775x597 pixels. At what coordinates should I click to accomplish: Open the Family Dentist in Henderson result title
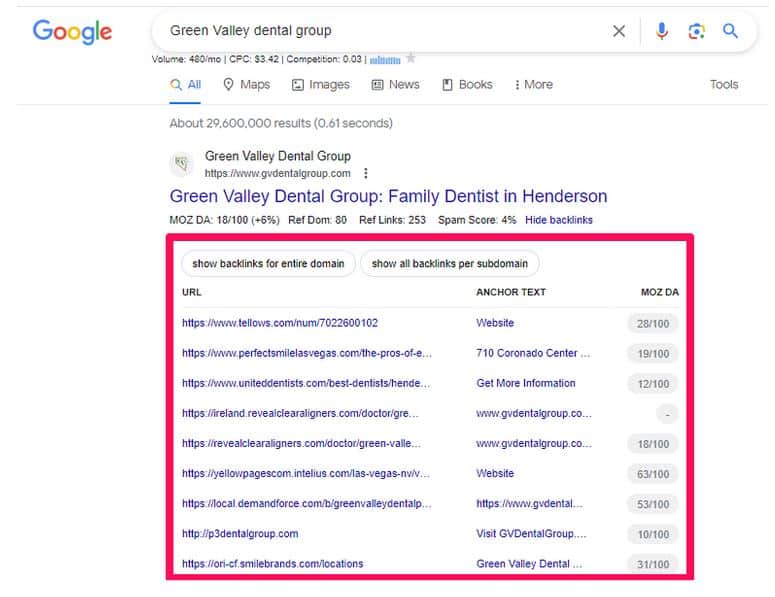click(388, 196)
